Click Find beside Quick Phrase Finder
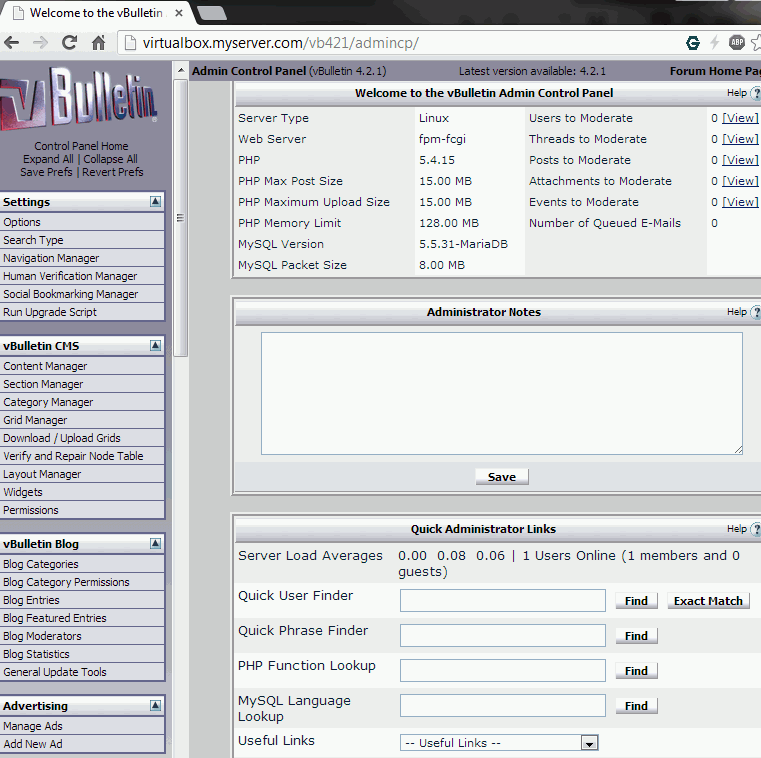 tap(636, 636)
